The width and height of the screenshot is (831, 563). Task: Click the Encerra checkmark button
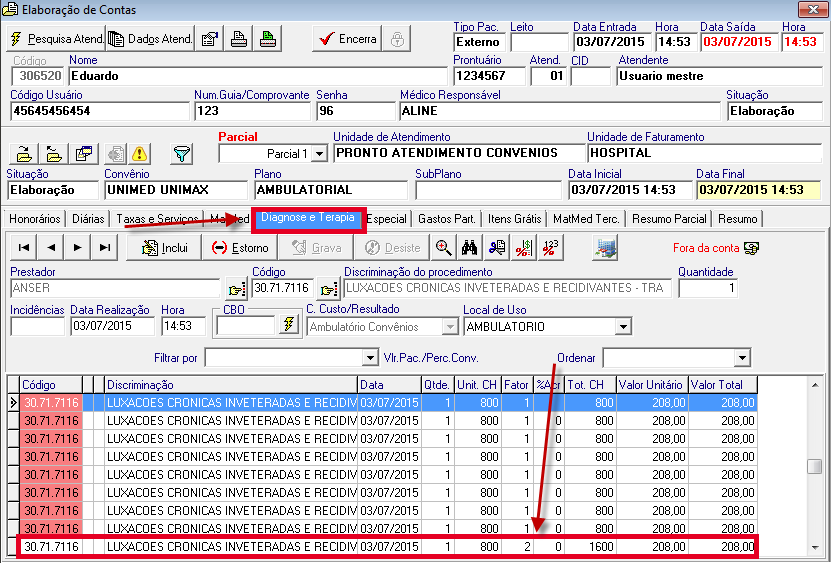pos(347,39)
